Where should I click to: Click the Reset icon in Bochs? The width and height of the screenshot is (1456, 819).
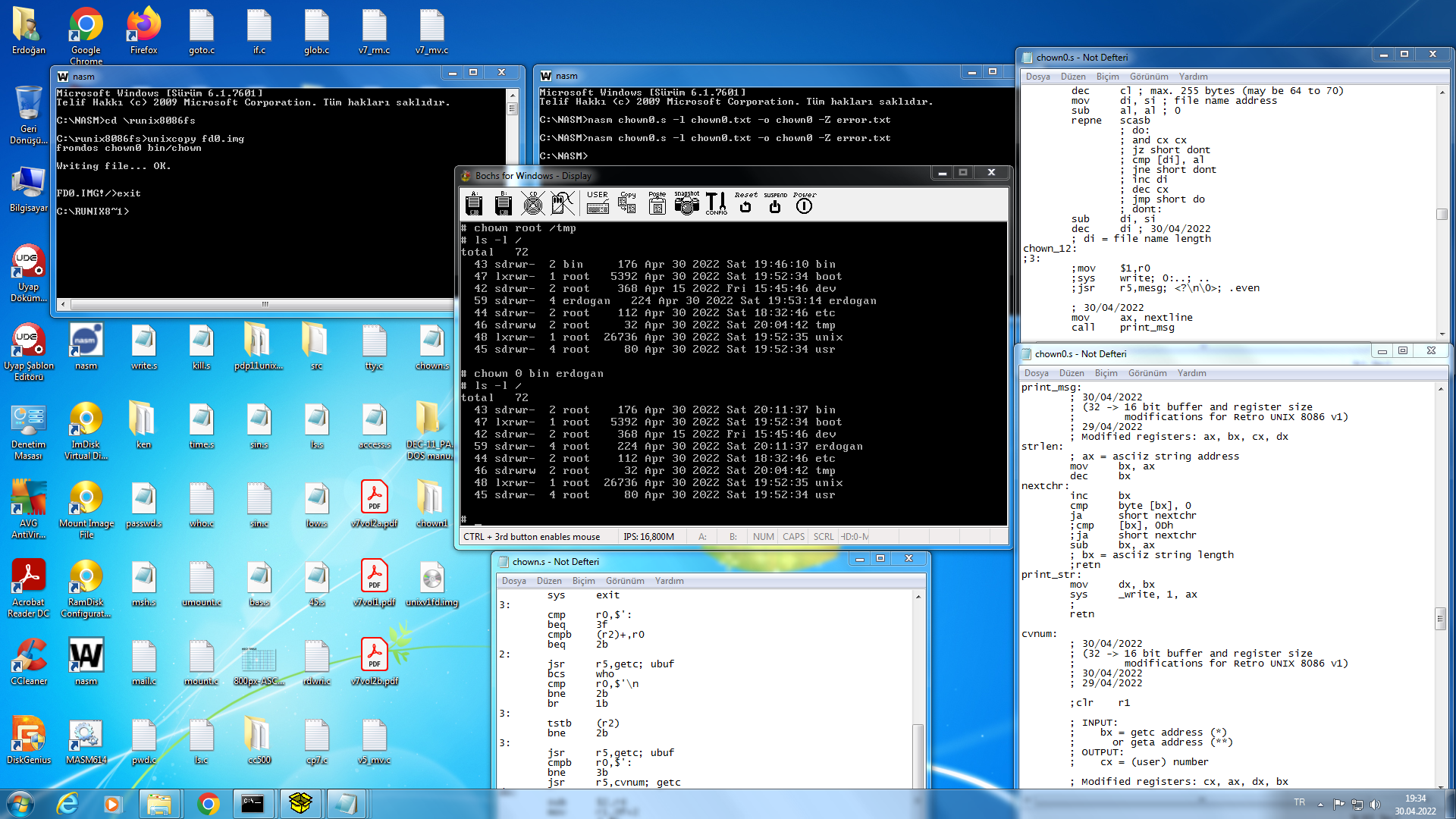(745, 203)
